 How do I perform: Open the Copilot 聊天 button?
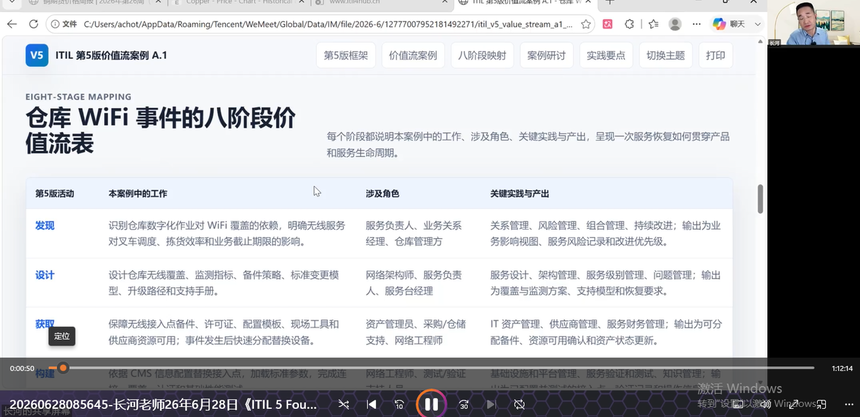click(x=731, y=24)
